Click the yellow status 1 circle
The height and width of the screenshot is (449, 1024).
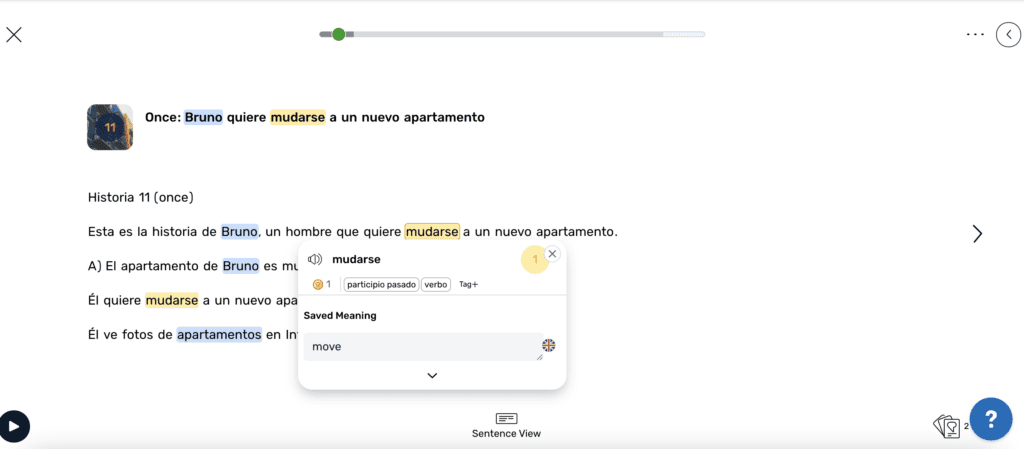pos(534,260)
